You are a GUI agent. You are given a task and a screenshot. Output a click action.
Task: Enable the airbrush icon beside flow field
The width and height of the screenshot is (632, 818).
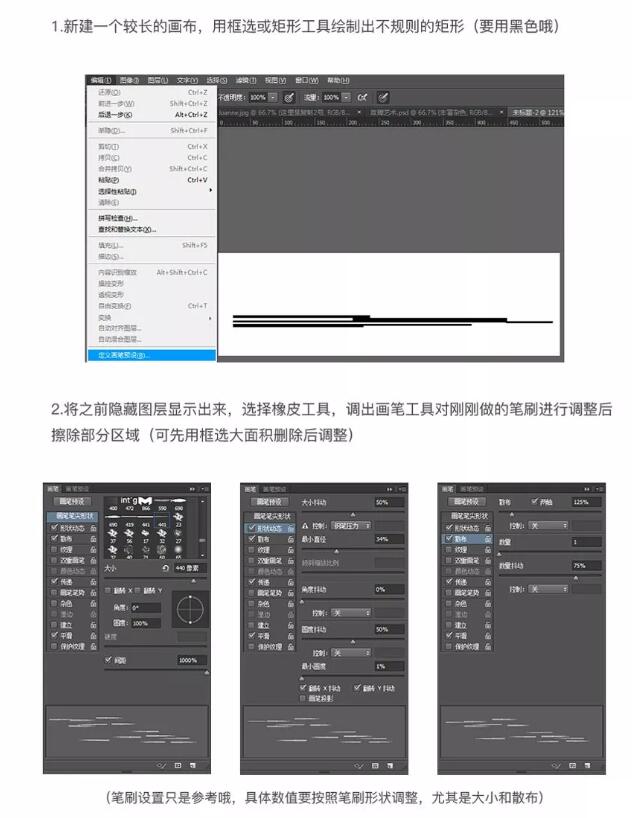click(362, 98)
